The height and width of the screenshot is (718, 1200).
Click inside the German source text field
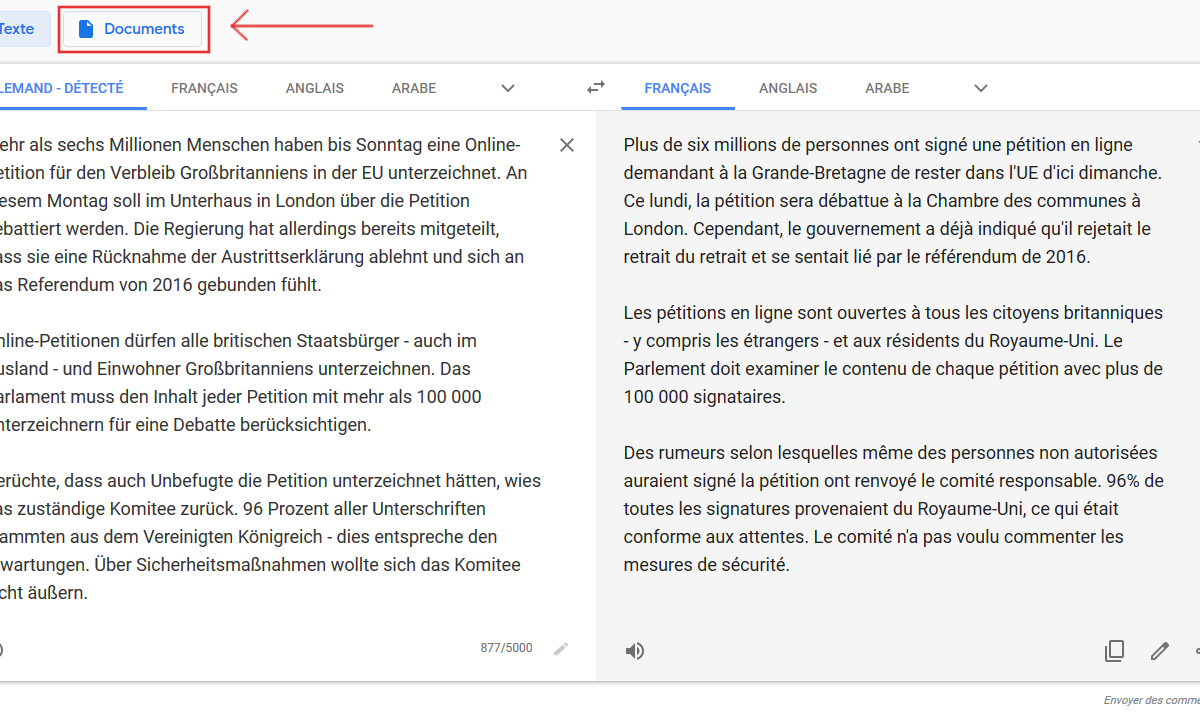click(270, 369)
